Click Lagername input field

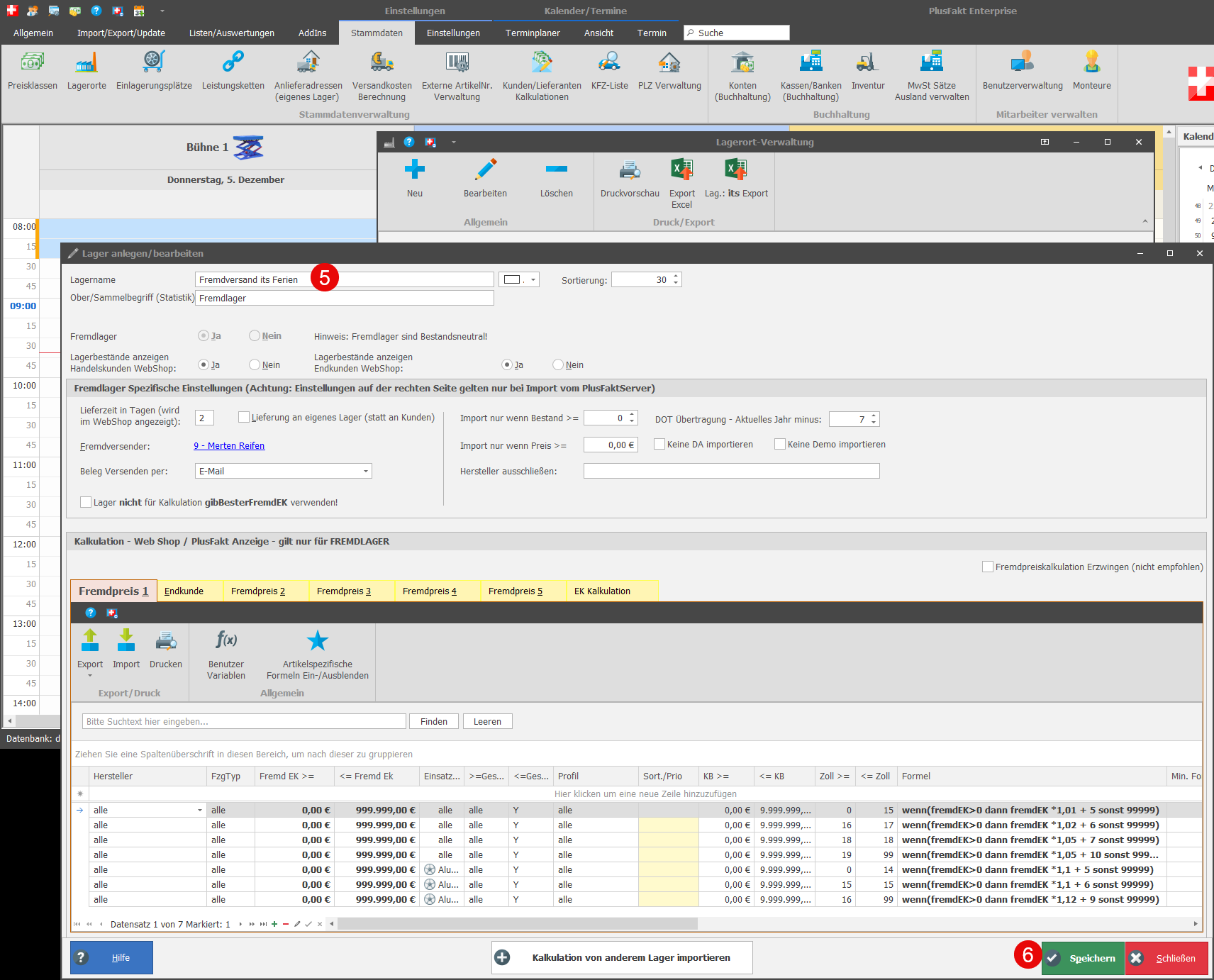pyautogui.click(x=344, y=279)
